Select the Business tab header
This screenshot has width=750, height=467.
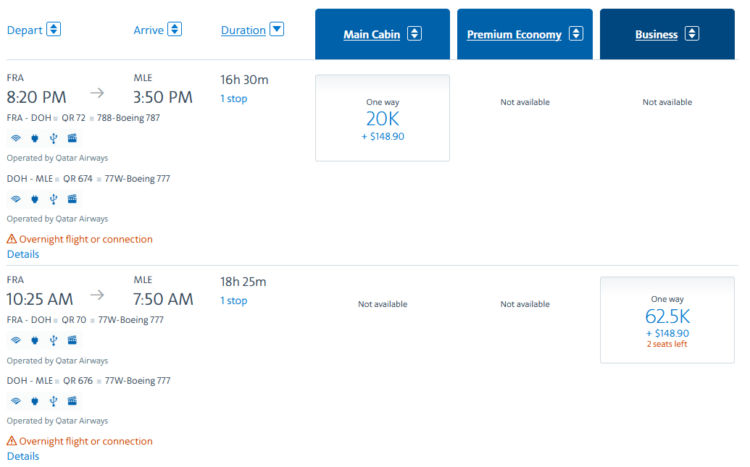point(656,35)
